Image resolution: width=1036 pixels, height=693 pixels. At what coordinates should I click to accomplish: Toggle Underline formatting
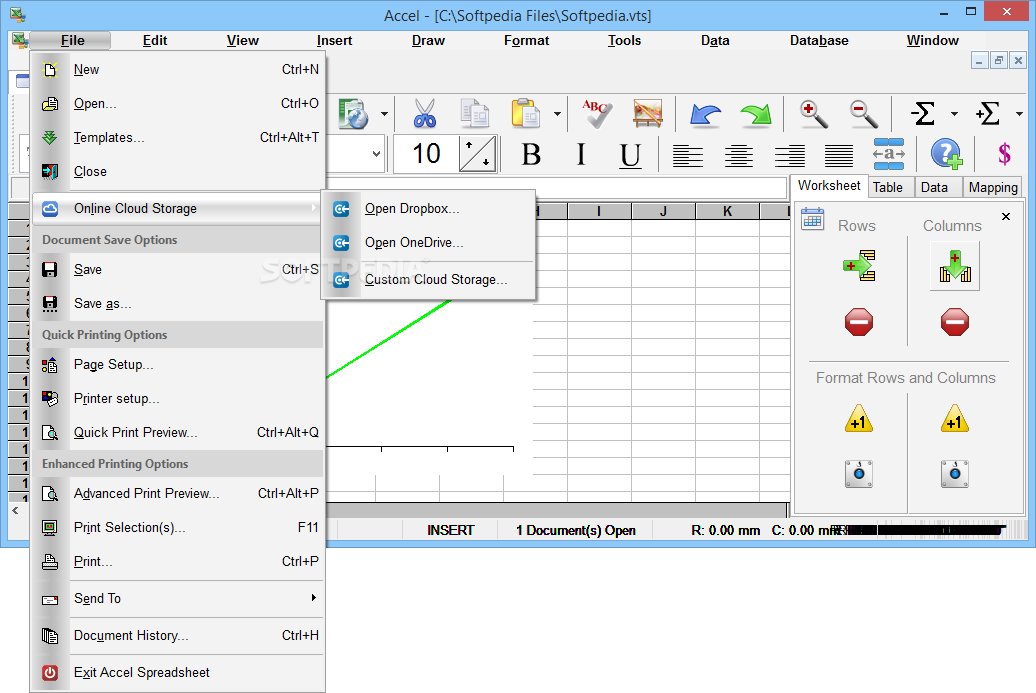(630, 156)
